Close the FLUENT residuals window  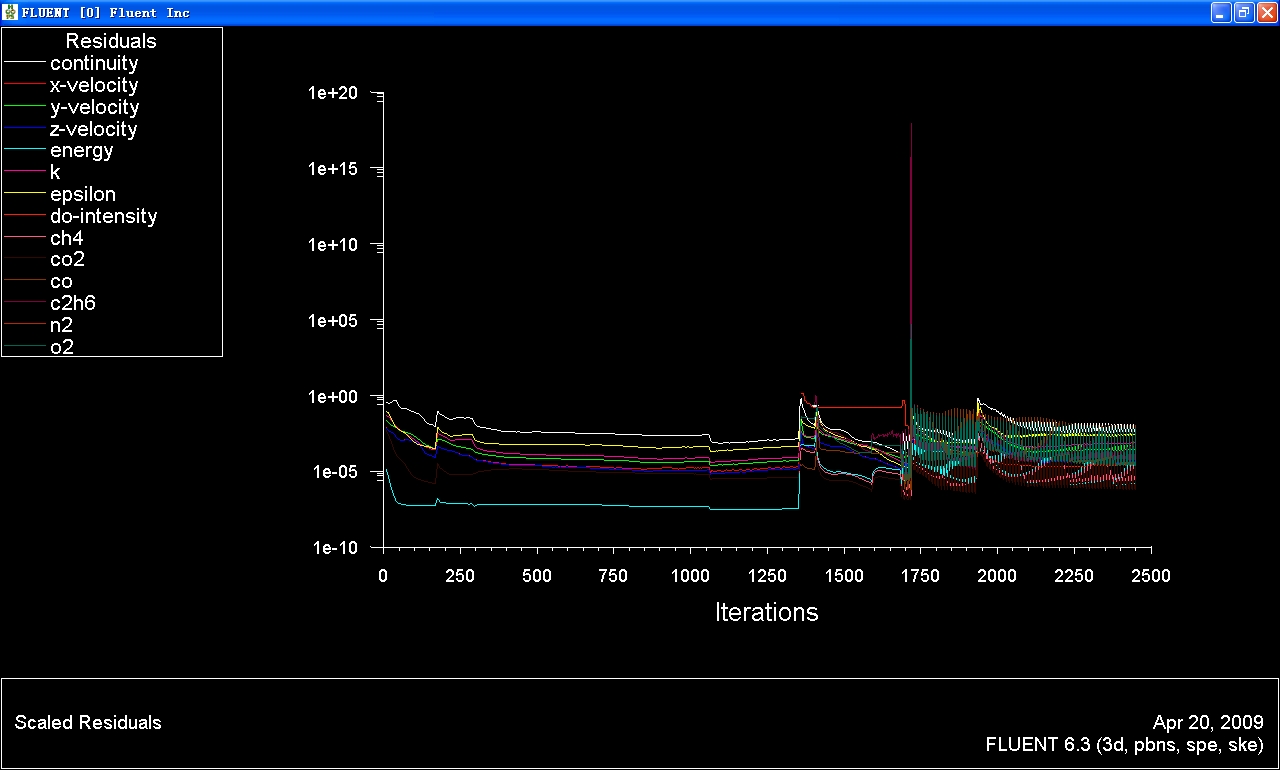(x=1267, y=12)
